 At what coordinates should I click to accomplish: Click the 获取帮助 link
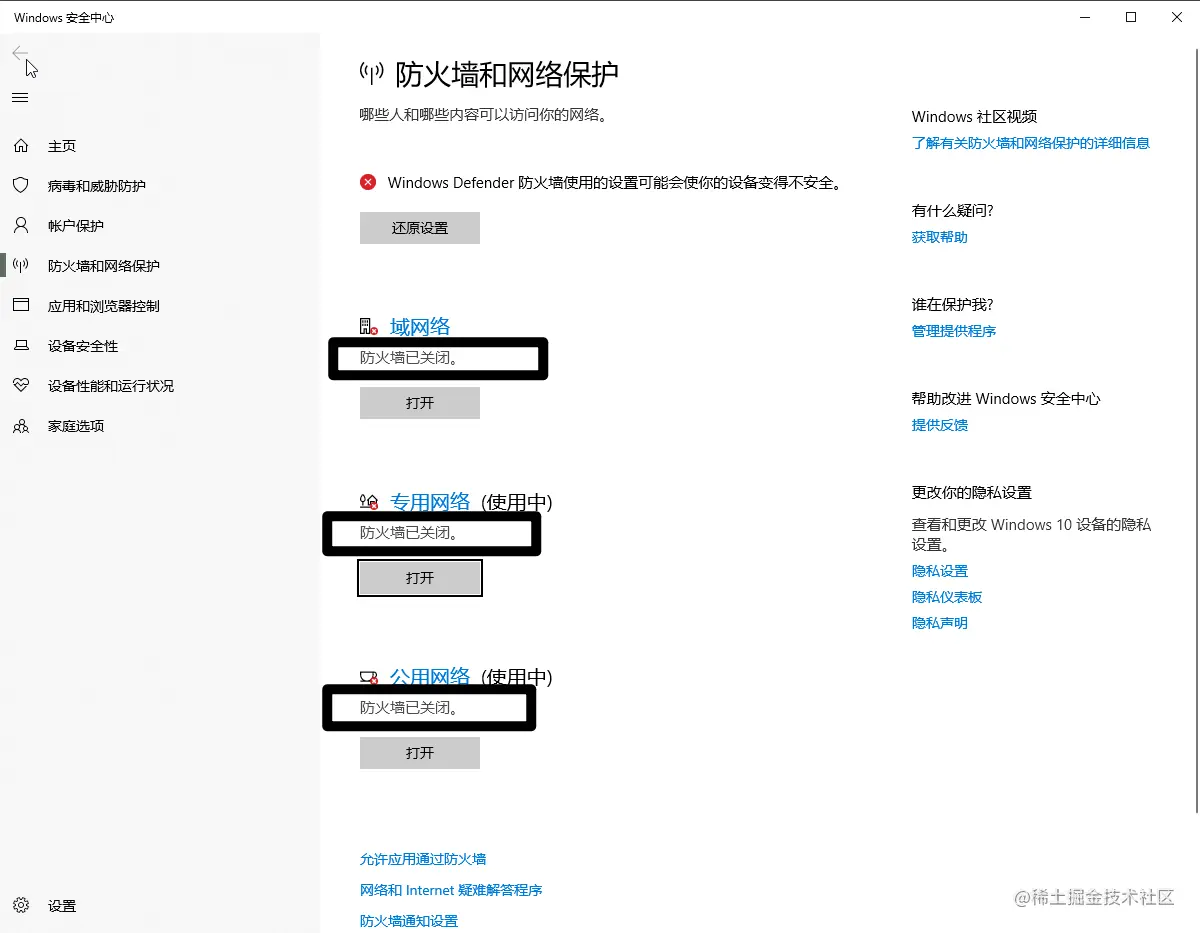pos(940,237)
